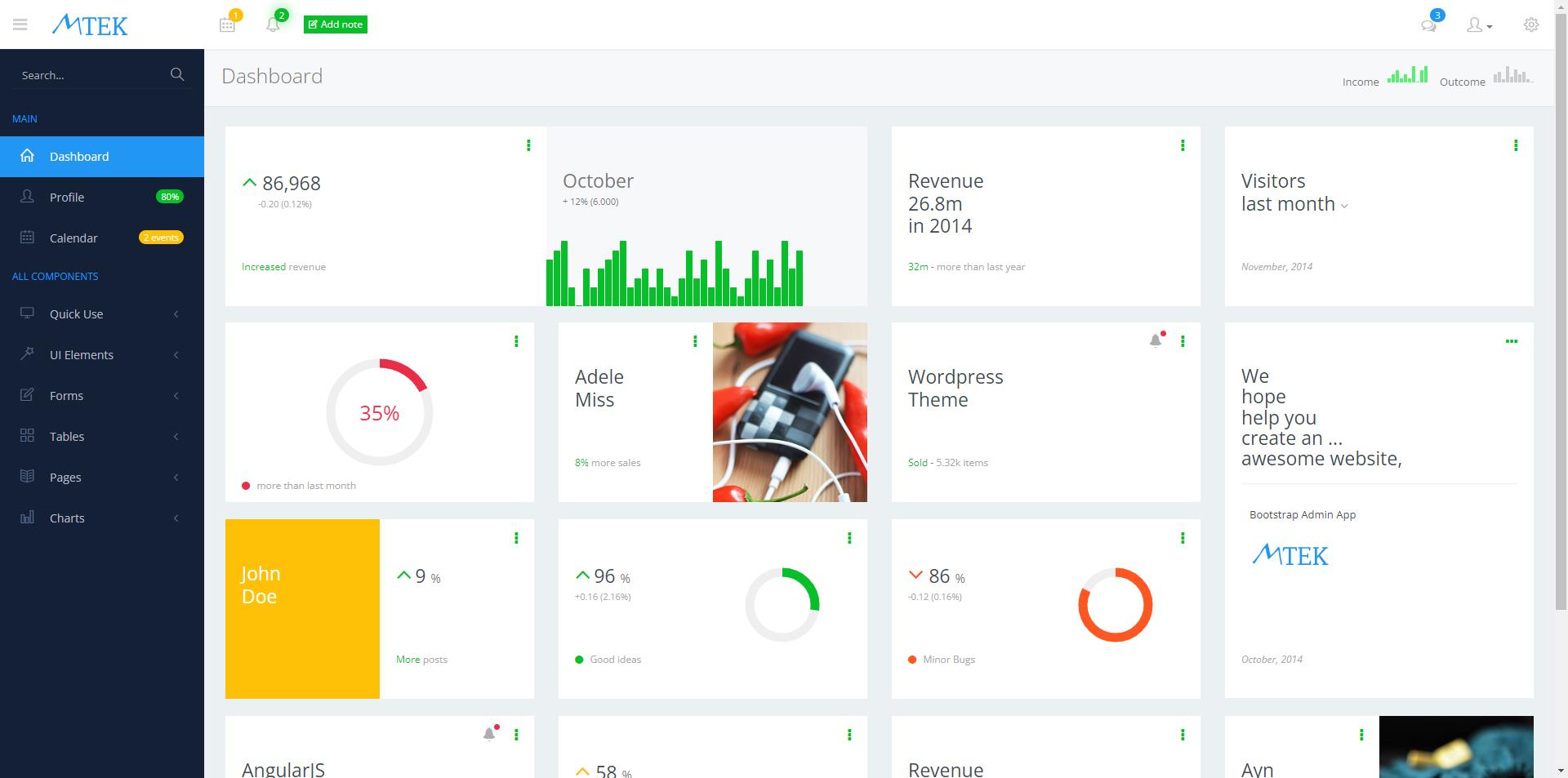Open options menu on AngularJS card

point(516,735)
